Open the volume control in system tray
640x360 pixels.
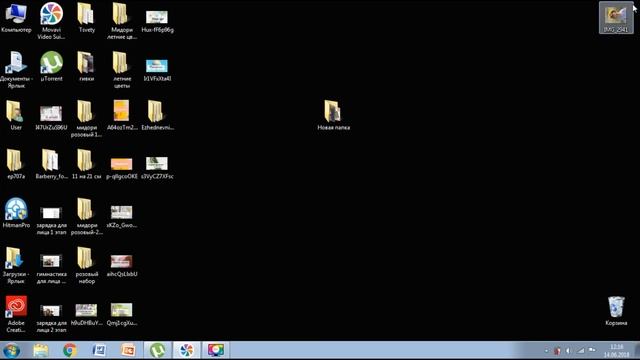568,351
